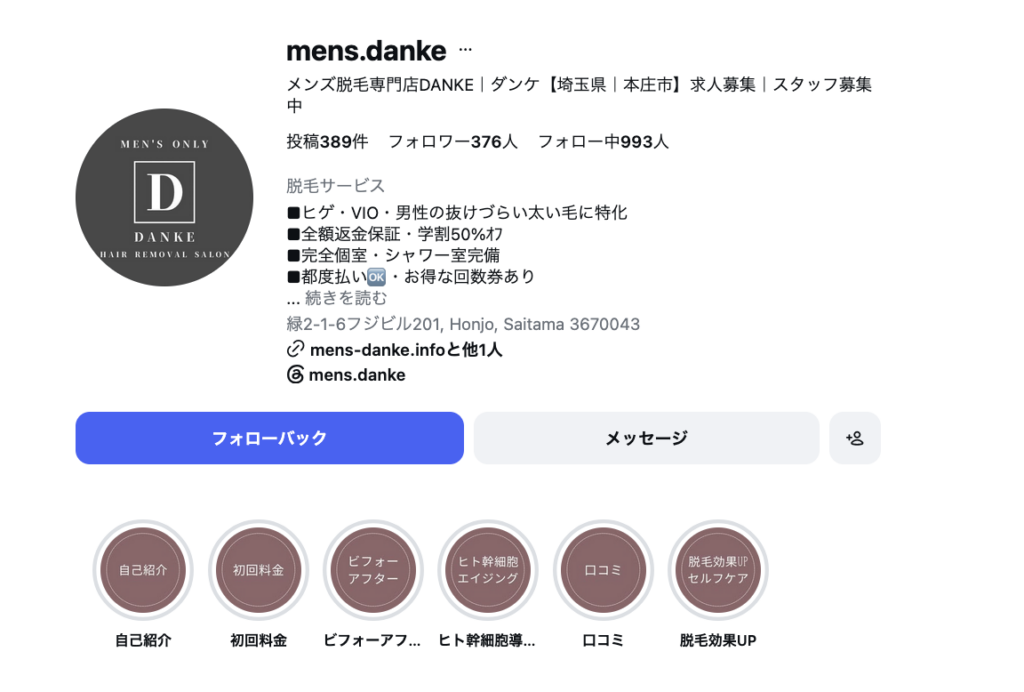Open the three-dot options menu beside mens.danke
This screenshot has width=1024, height=692.
pyautogui.click(x=465, y=50)
